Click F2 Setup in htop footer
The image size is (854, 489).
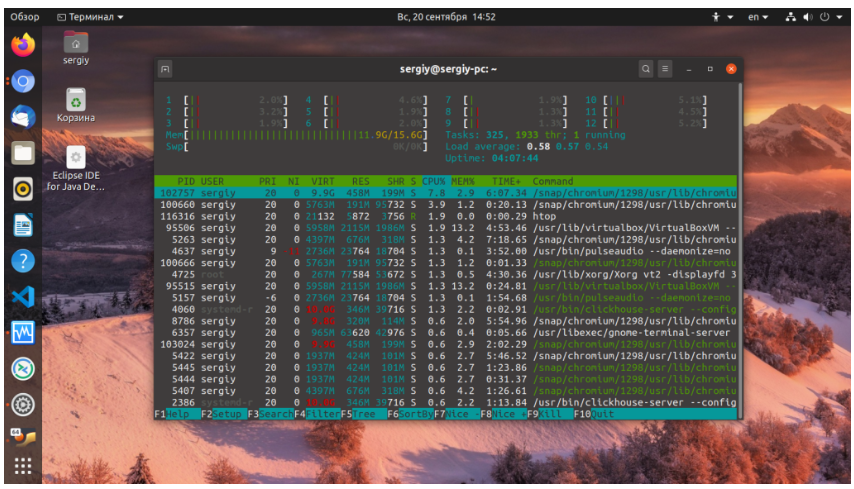(224, 414)
